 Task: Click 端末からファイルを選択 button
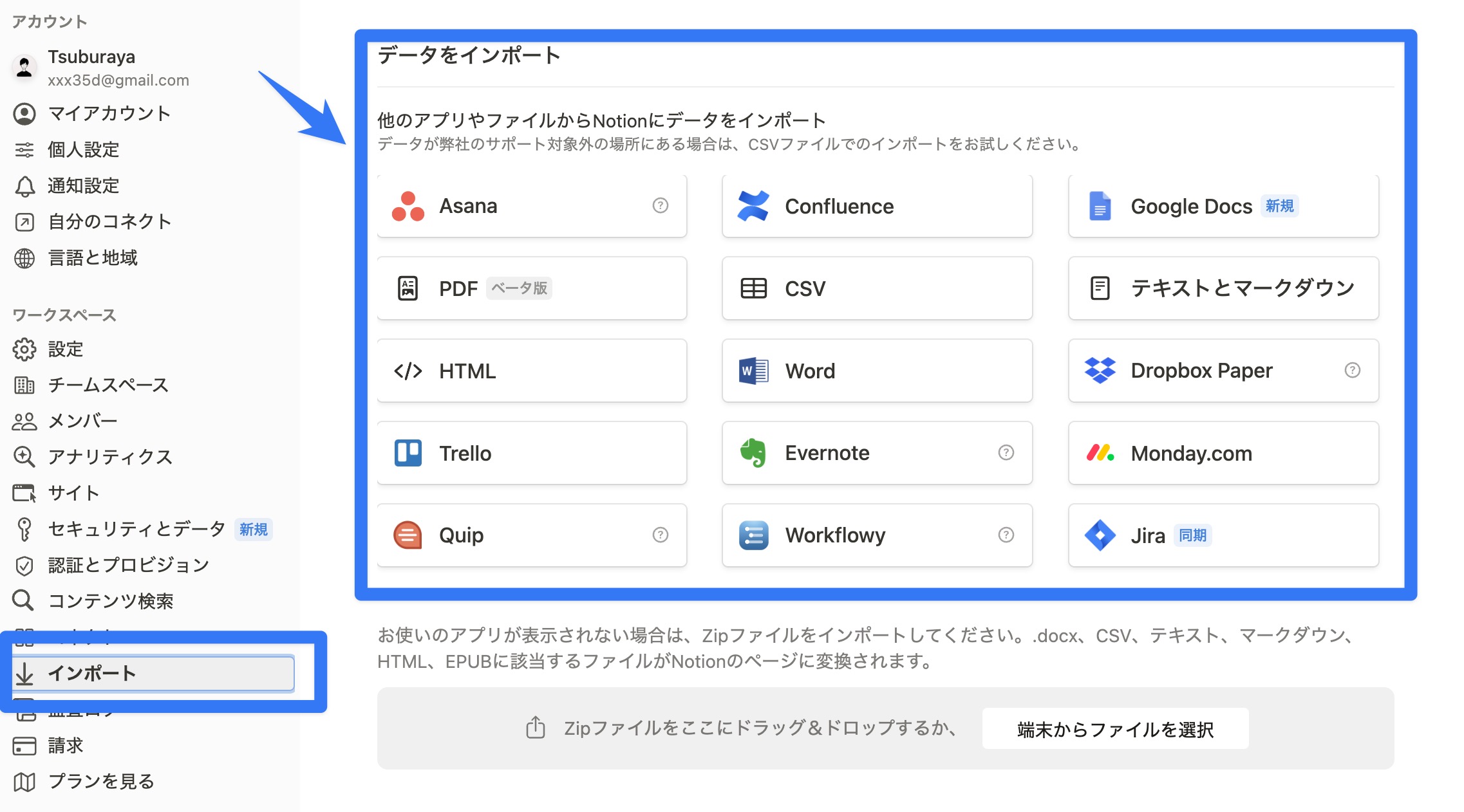coord(1115,729)
